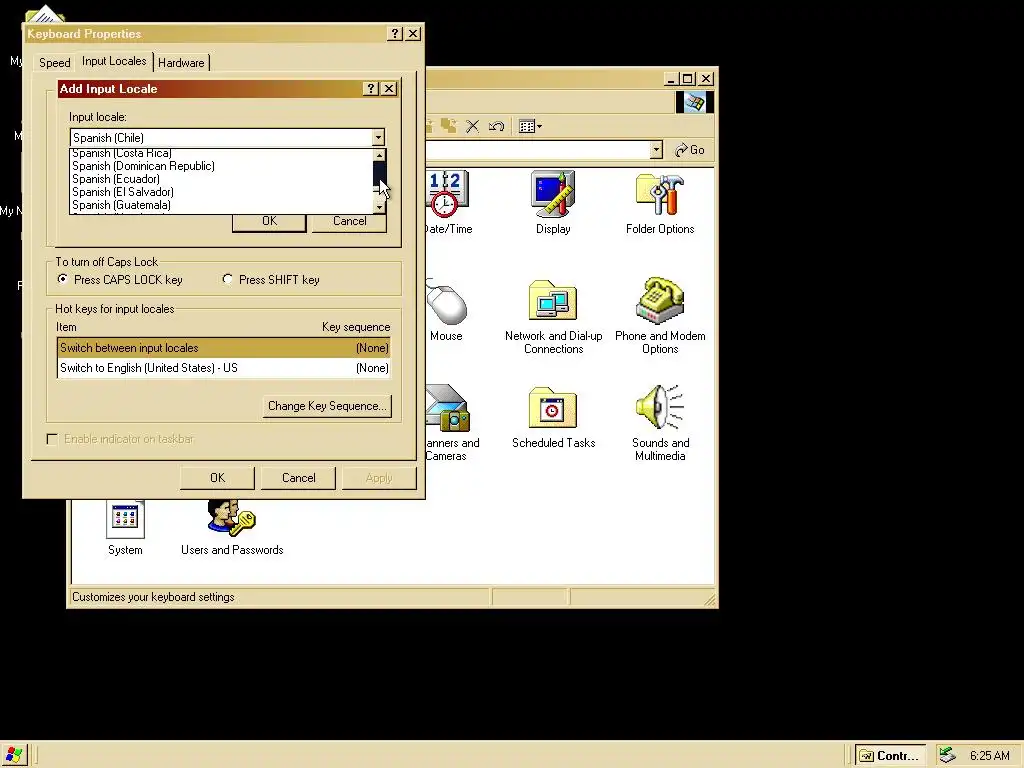Click the help question mark in Add Input Locale
The height and width of the screenshot is (768, 1024).
coord(370,88)
